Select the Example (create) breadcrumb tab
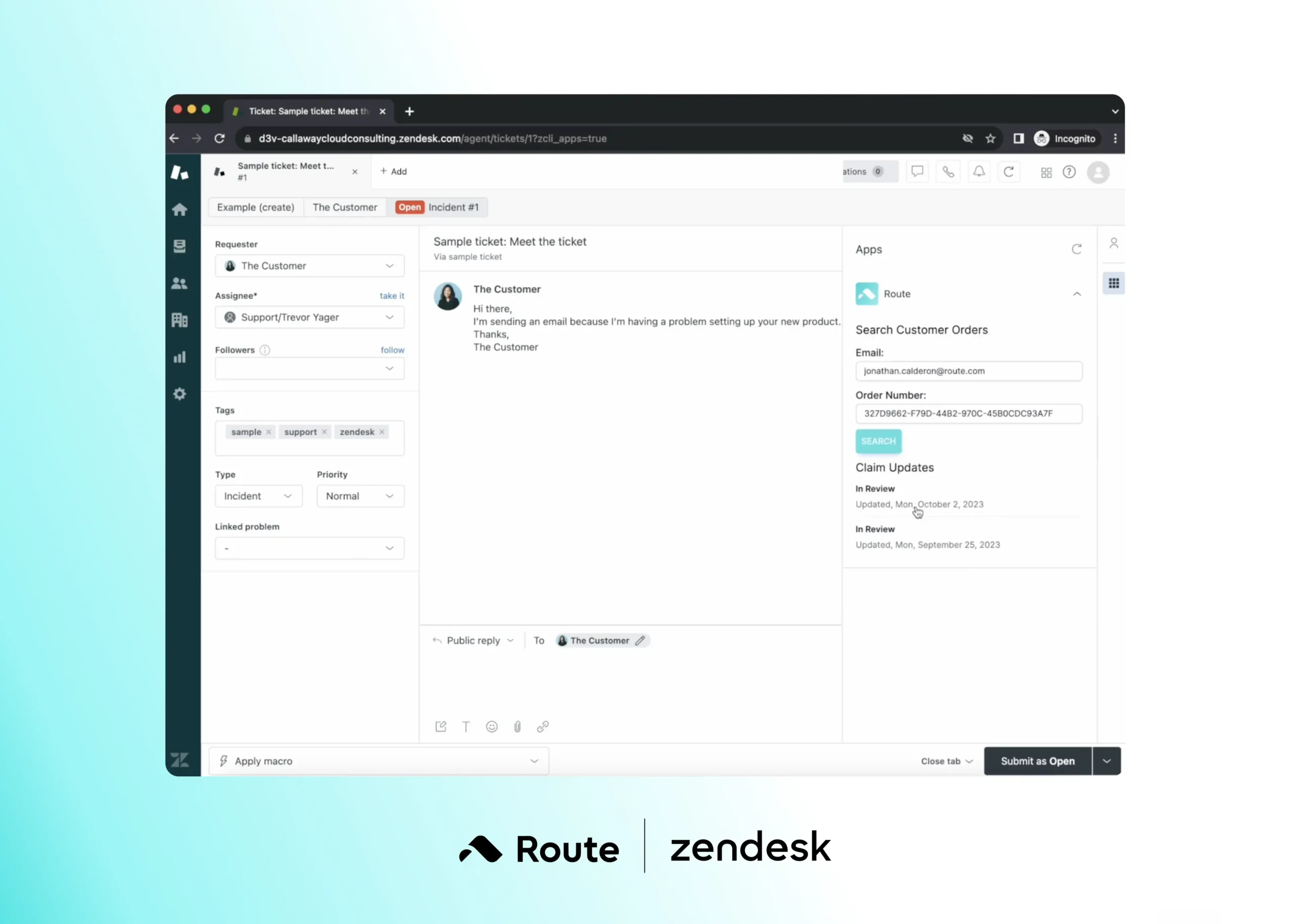Screen dimensions: 1291x924 tap(256, 207)
